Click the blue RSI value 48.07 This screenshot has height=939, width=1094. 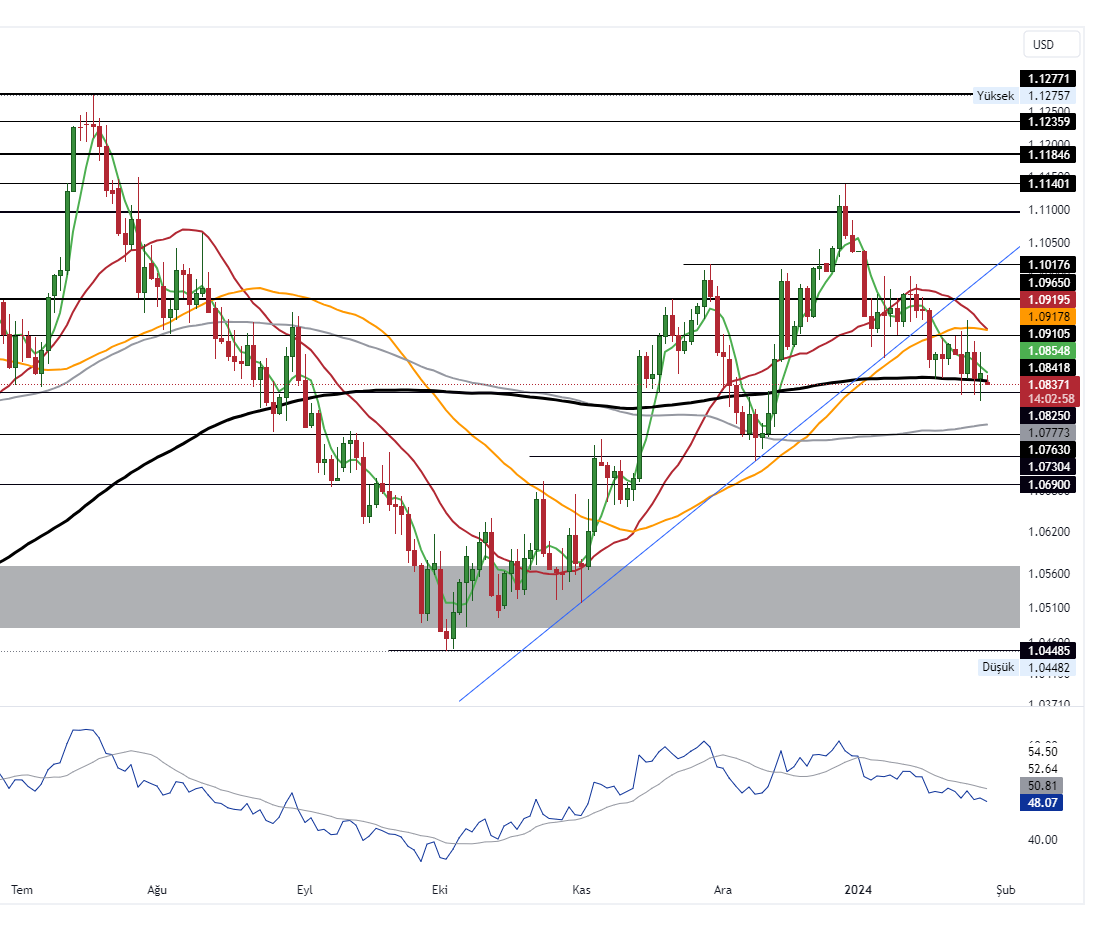coord(1043,803)
